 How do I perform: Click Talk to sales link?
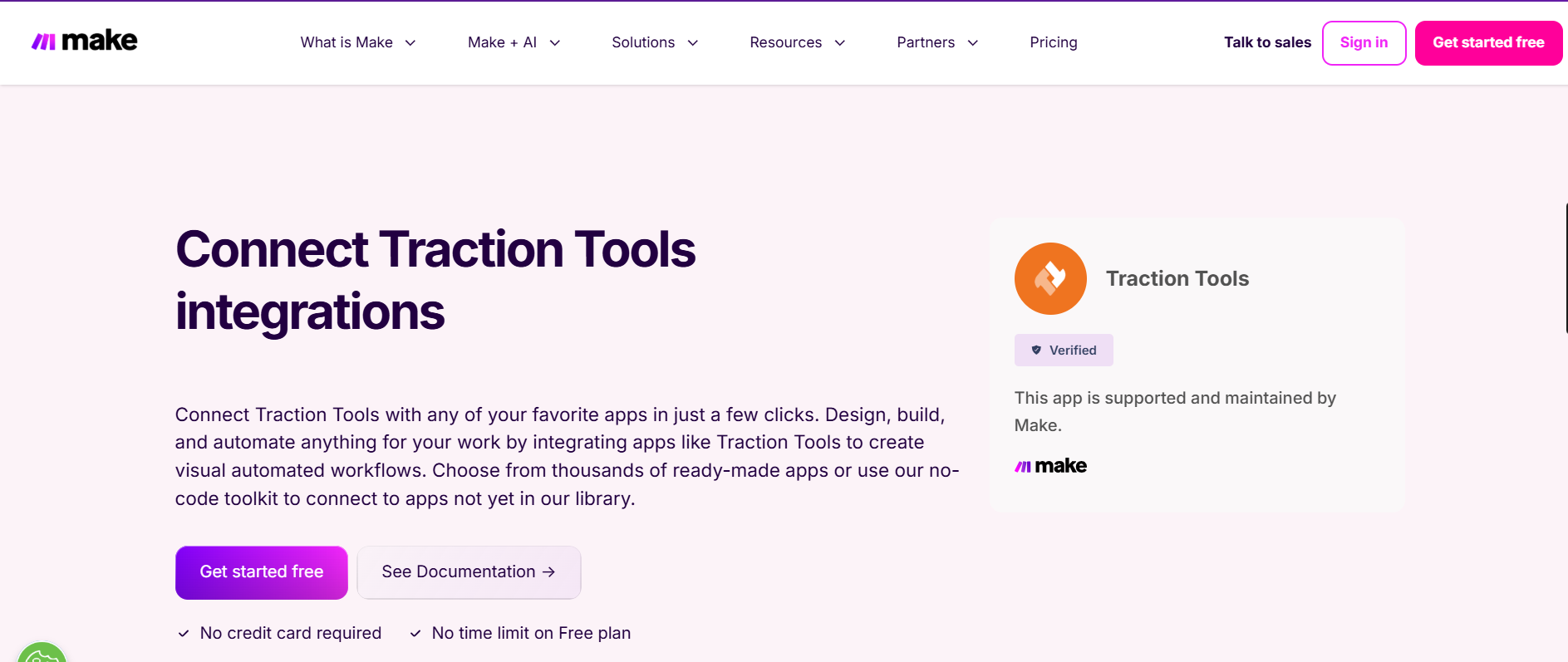point(1267,42)
